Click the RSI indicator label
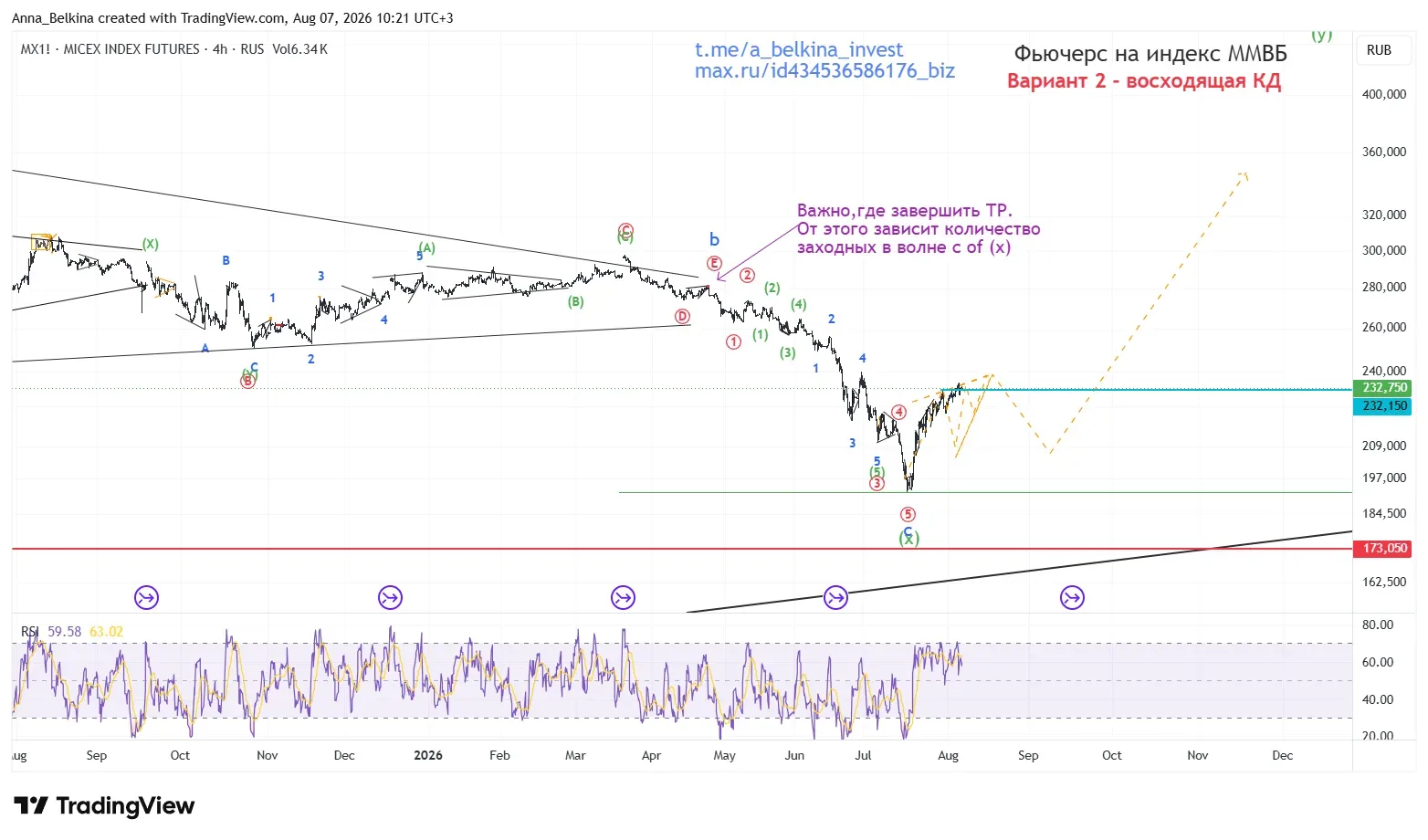Viewport: 1428px width, 840px height. point(30,632)
